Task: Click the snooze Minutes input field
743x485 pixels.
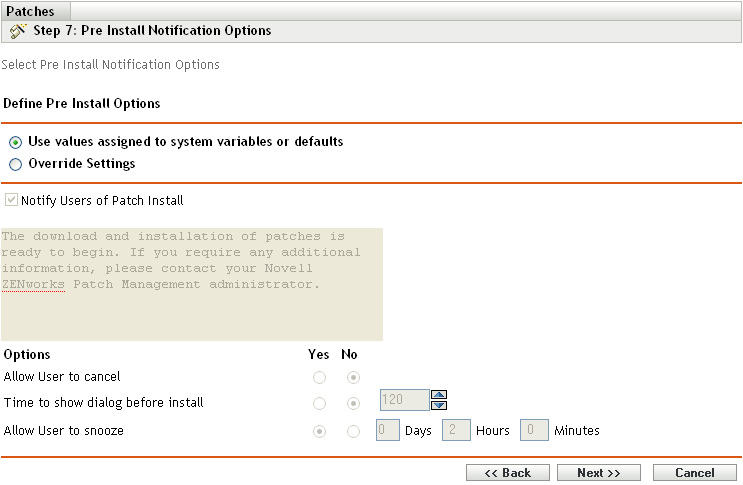Action: tap(534, 431)
